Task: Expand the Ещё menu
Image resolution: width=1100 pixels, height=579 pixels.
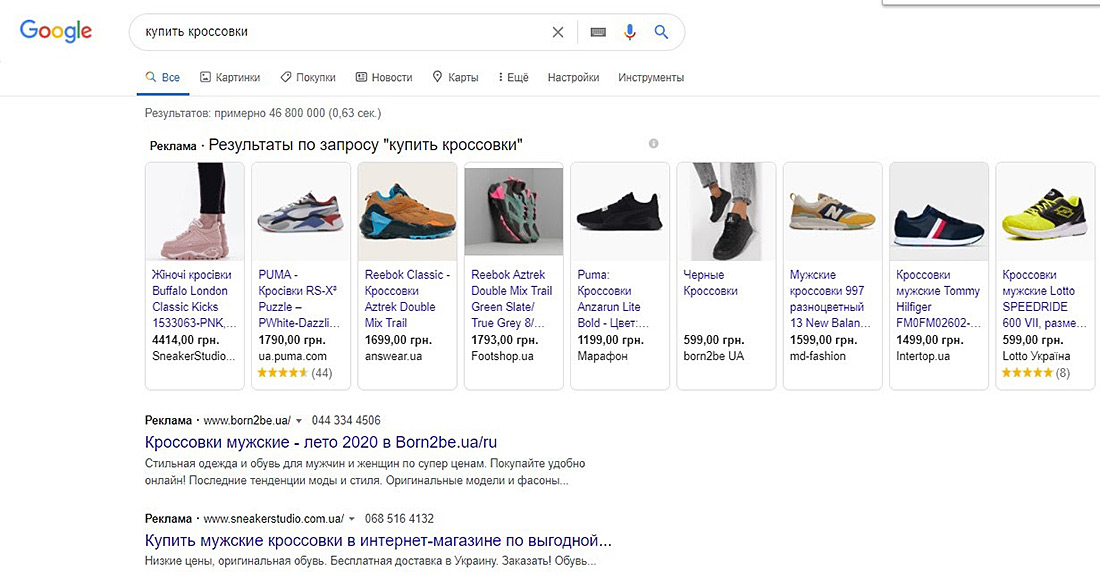Action: point(514,77)
